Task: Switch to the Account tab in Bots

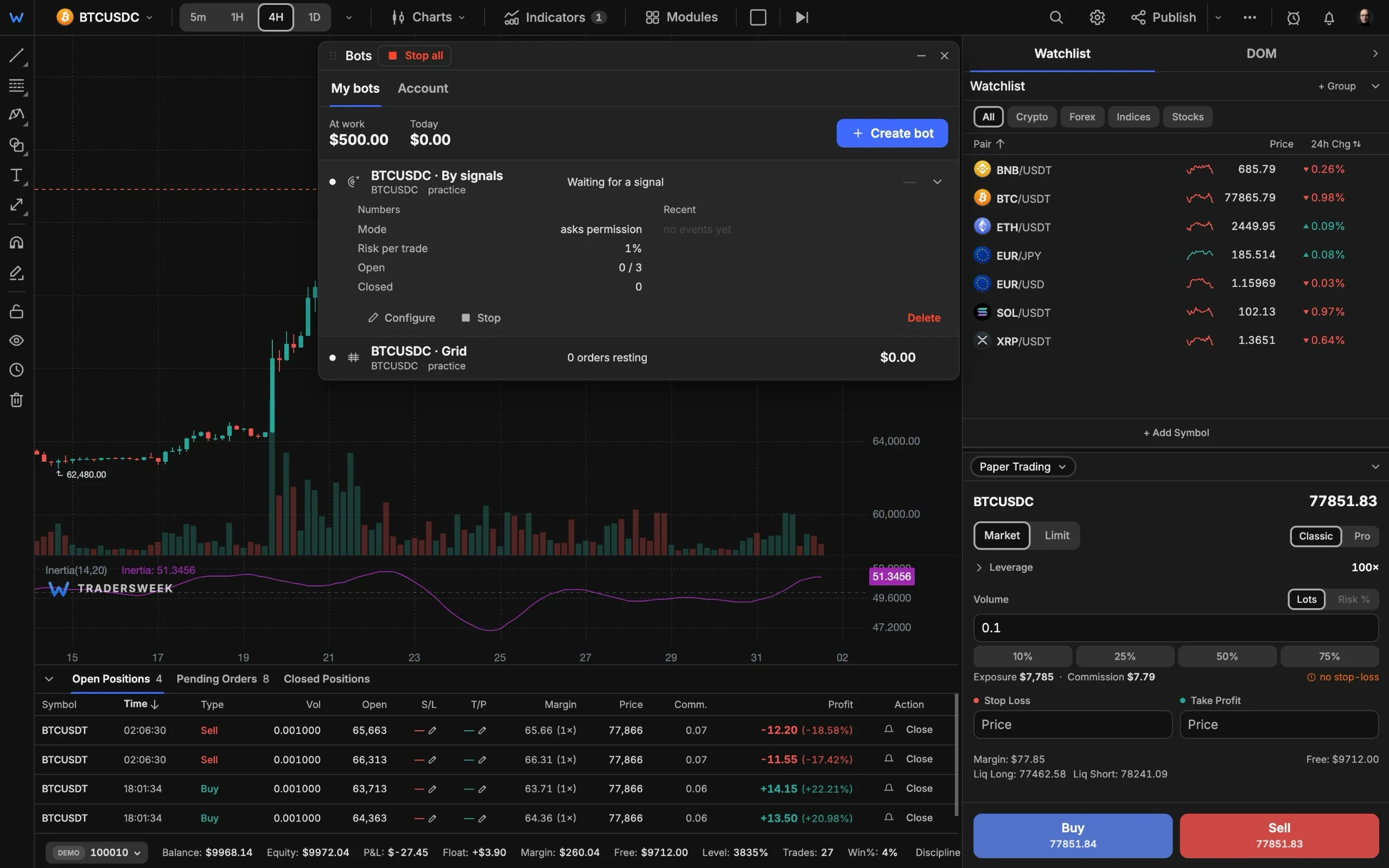Action: (x=423, y=88)
